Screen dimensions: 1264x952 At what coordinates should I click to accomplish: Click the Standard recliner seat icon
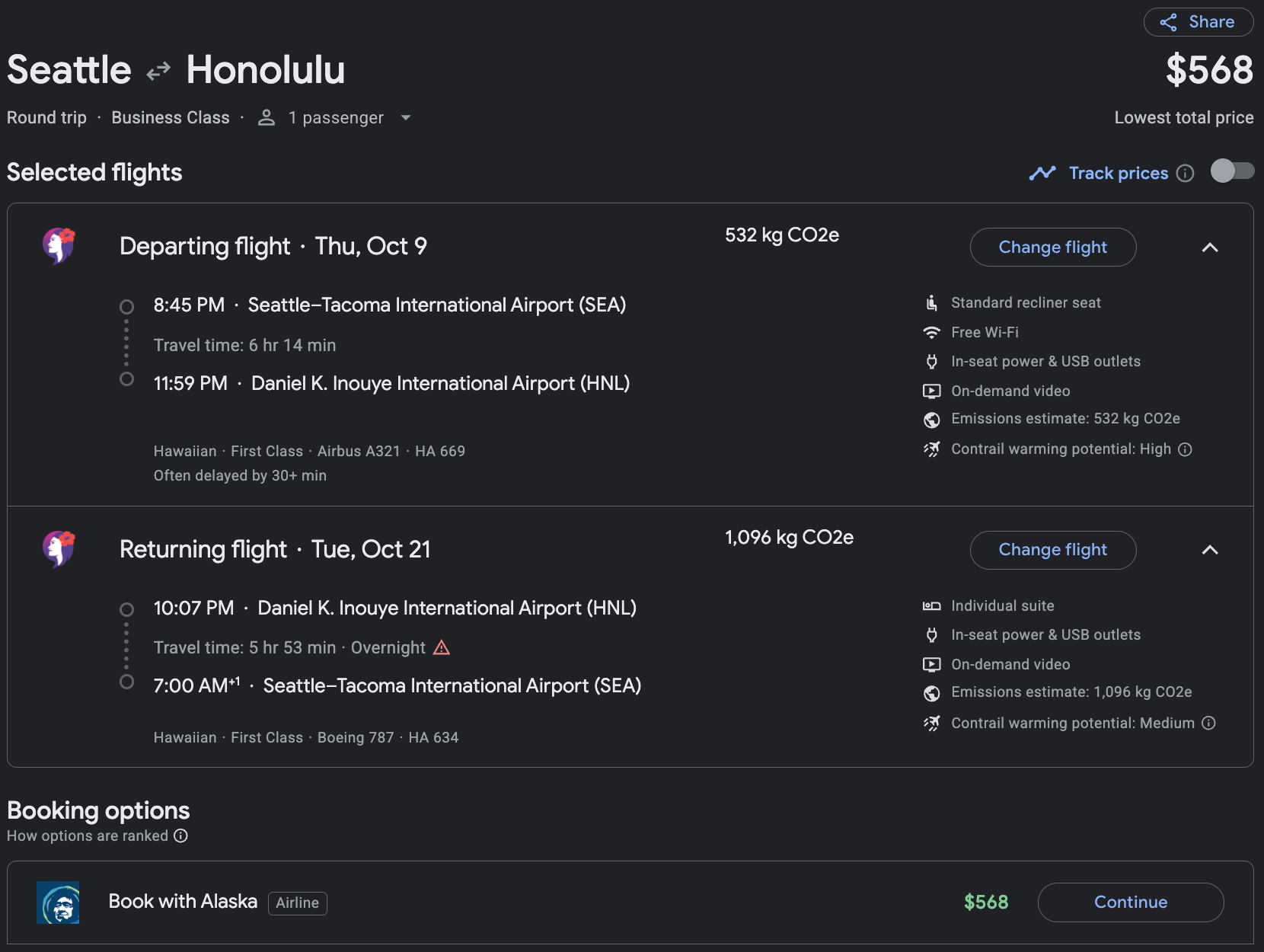(931, 303)
